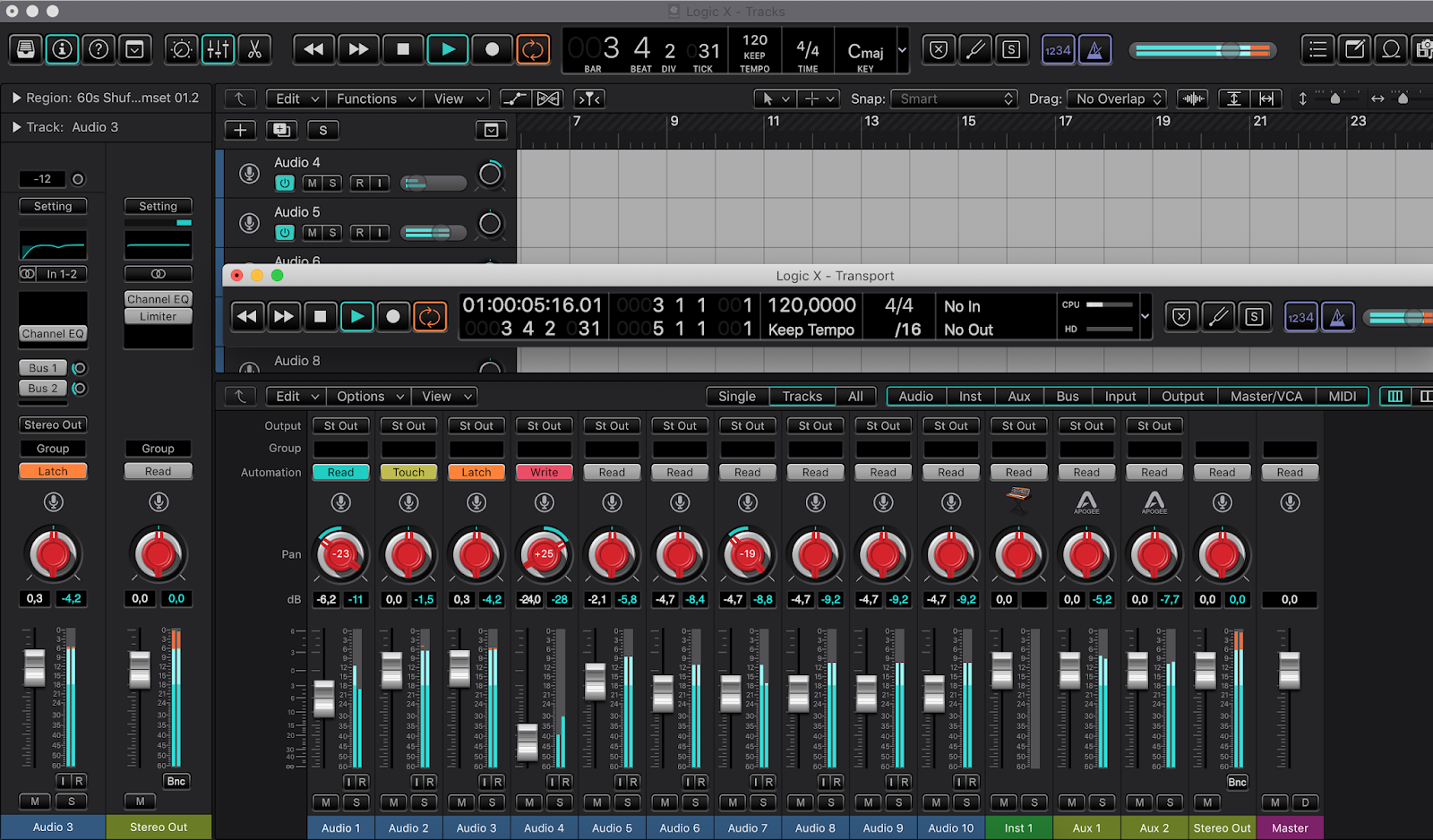The height and width of the screenshot is (840, 1433).
Task: Open the Drag mode No Overlap dropdown
Action: pos(1118,99)
